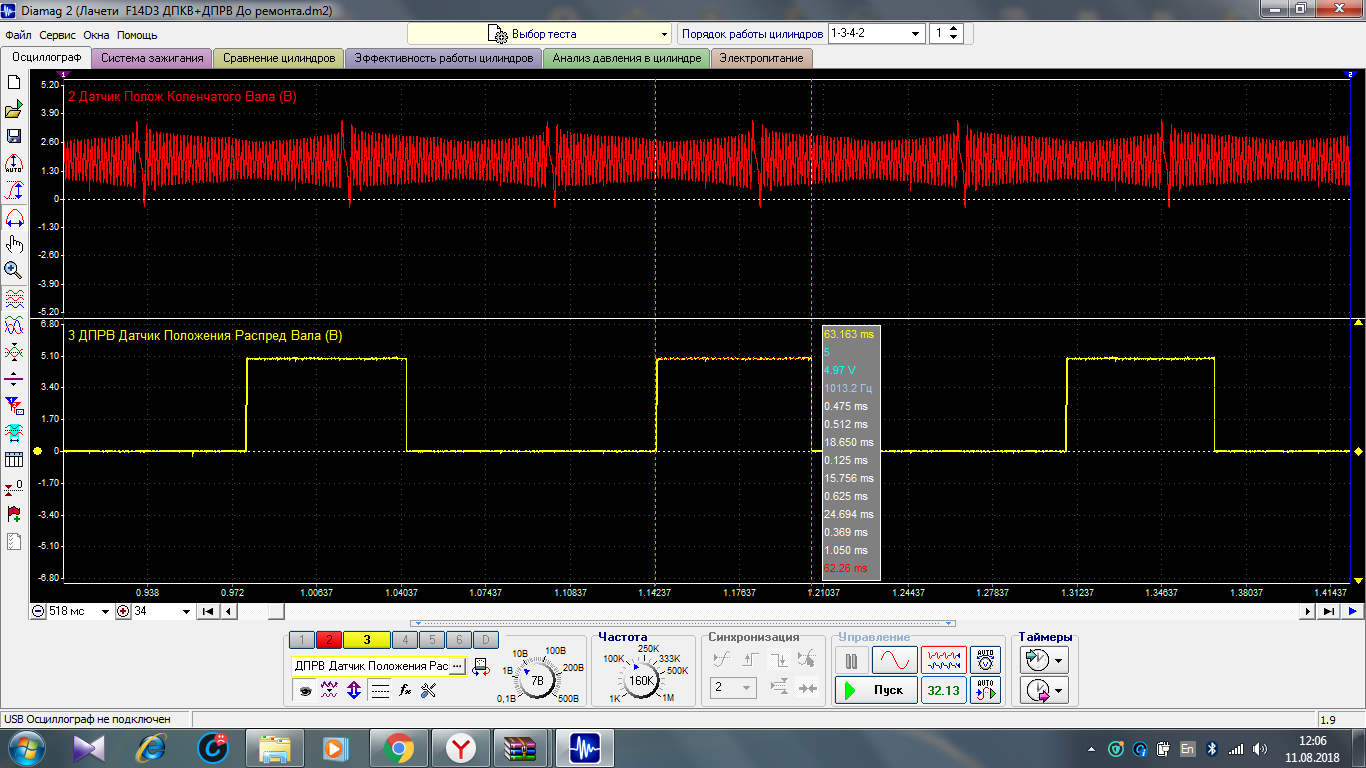Open the channel settings tools icon
Image resolution: width=1366 pixels, height=768 pixels.
pyautogui.click(x=429, y=690)
